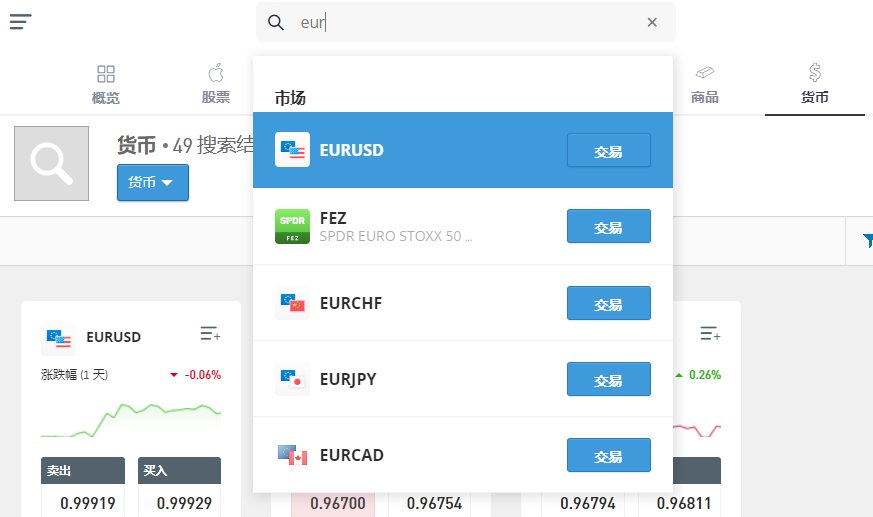Click EURUSD card flag icon
The height and width of the screenshot is (517, 873).
tap(58, 338)
